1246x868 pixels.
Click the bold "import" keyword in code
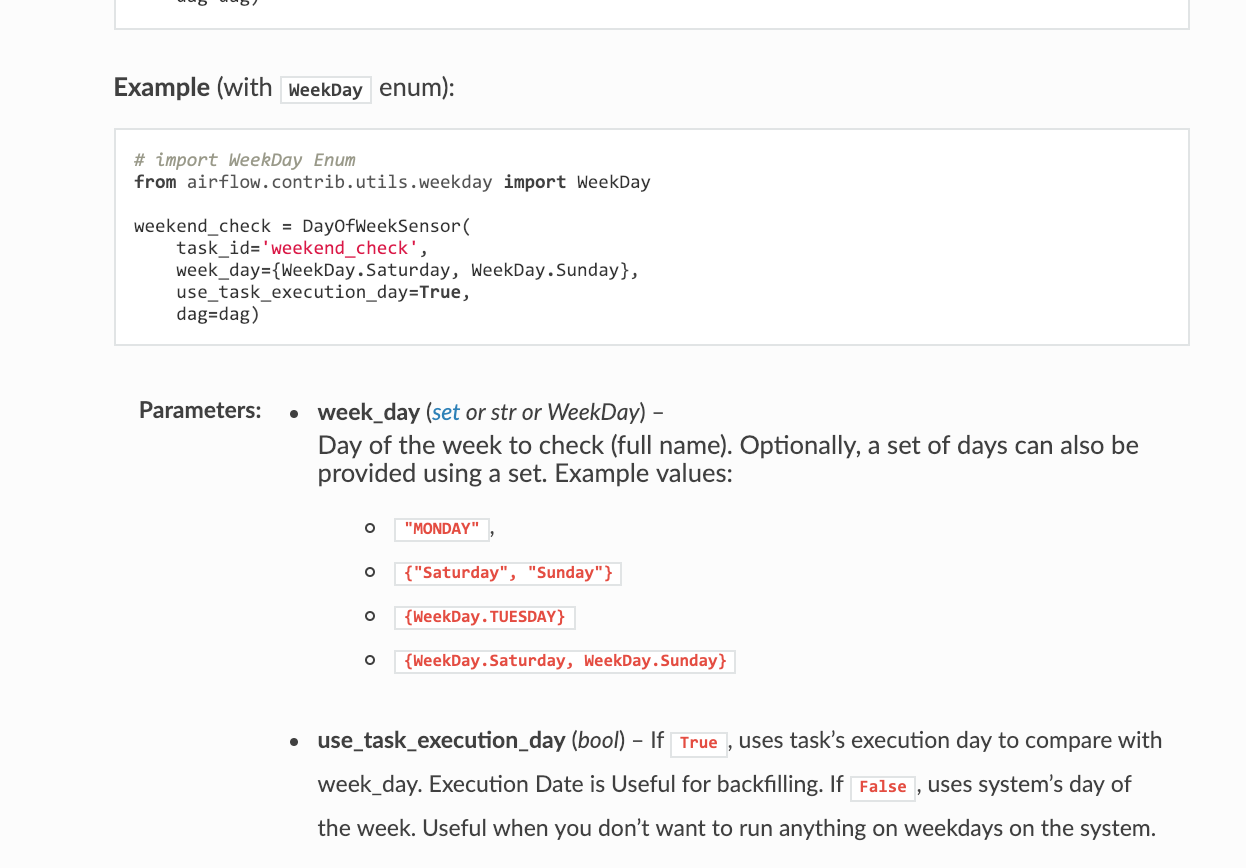534,182
